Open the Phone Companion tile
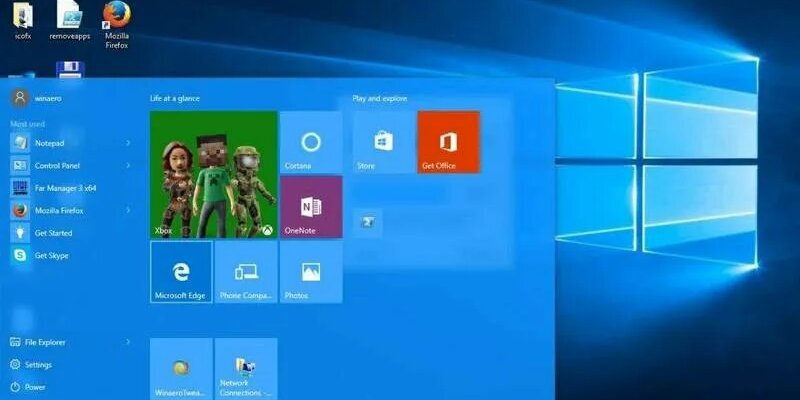Viewport: 800px width, 400px height. pos(246,272)
